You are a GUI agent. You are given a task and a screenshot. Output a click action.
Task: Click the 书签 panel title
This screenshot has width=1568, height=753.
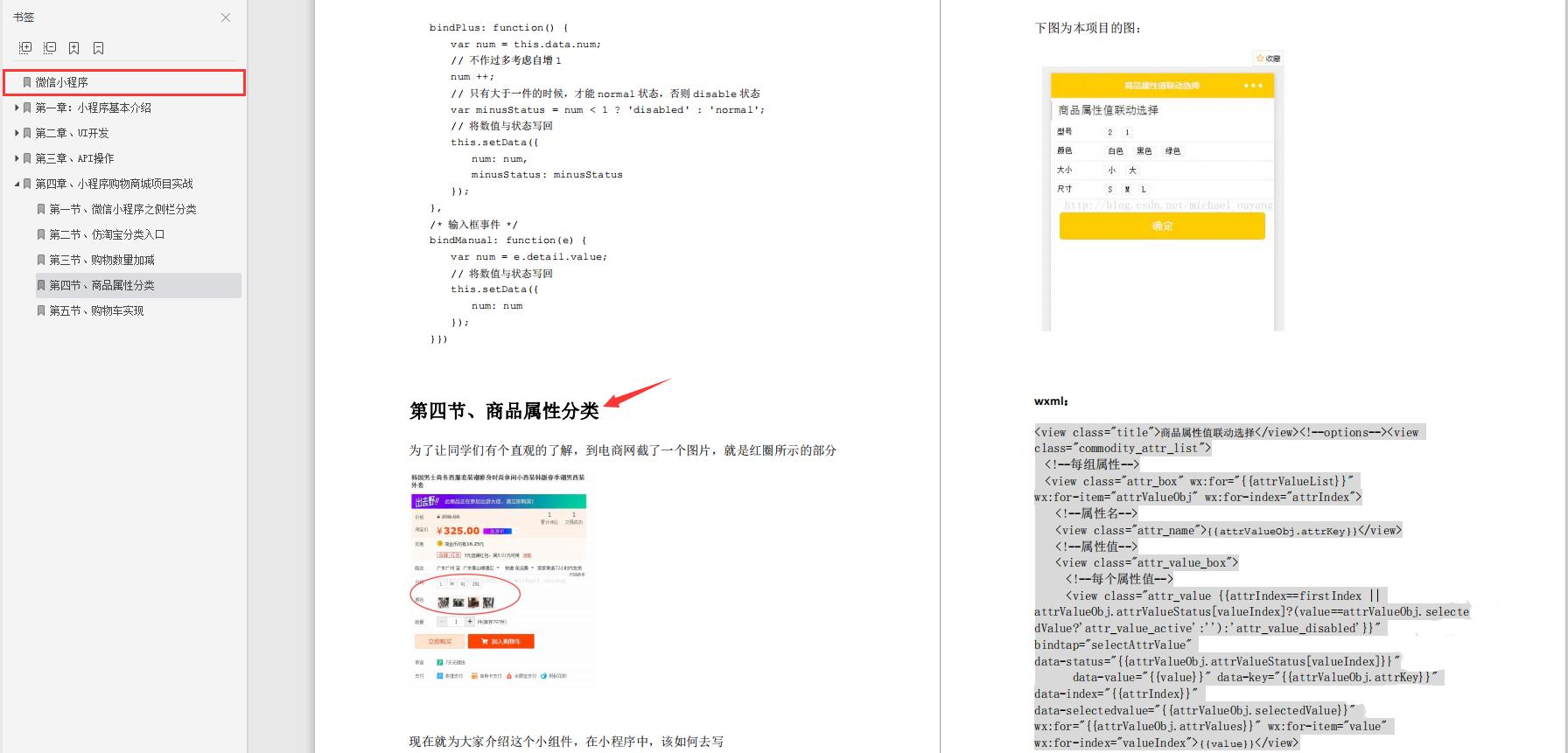24,17
